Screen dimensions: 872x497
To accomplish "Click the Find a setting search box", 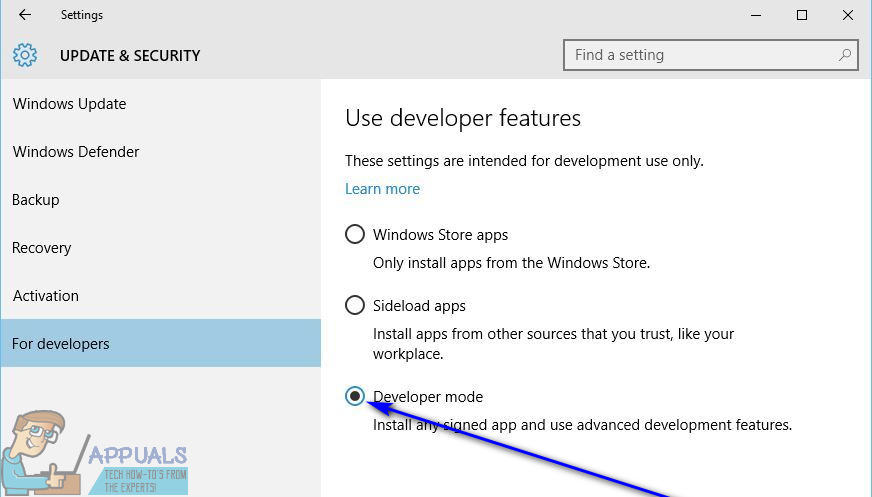I will 700,55.
